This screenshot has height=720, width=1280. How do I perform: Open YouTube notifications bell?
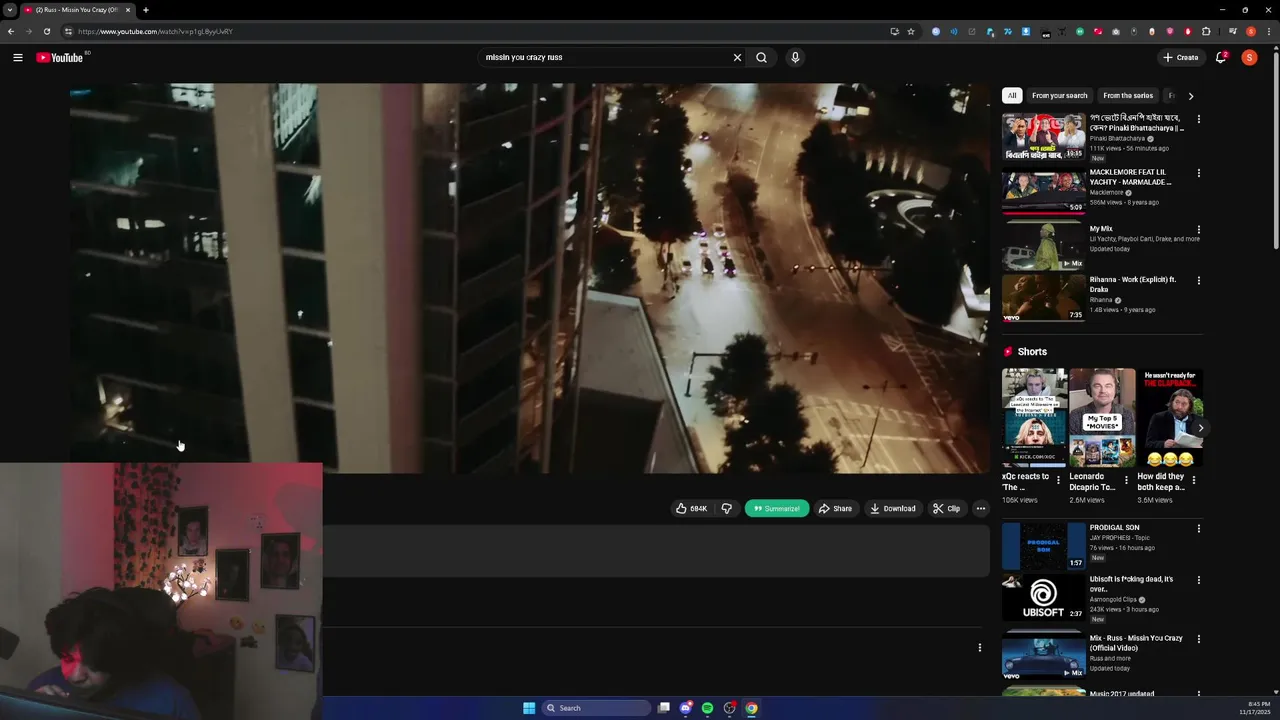tap(1220, 57)
